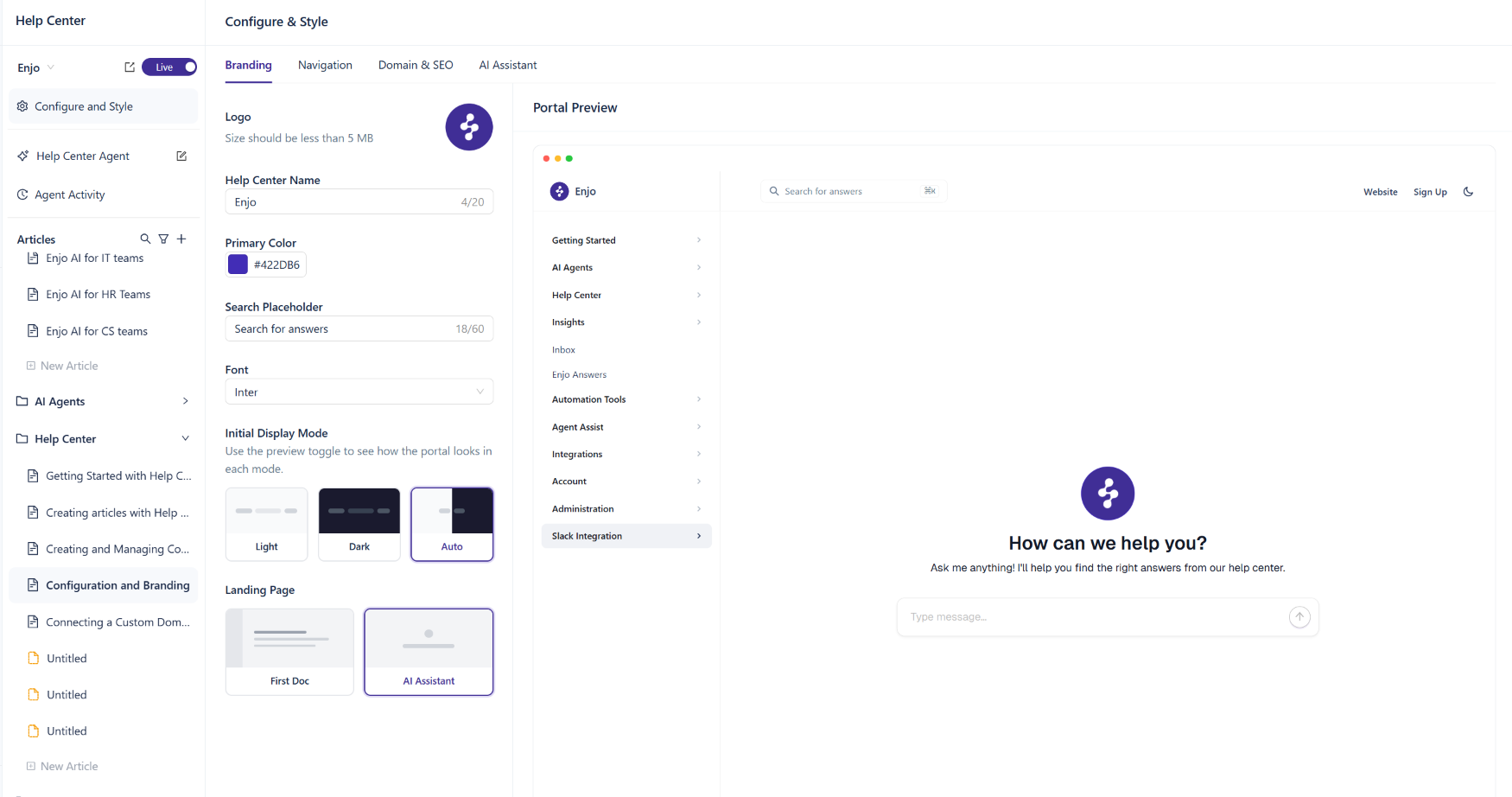Switch to the Navigation tab
This screenshot has height=797, width=1512.
tap(325, 65)
